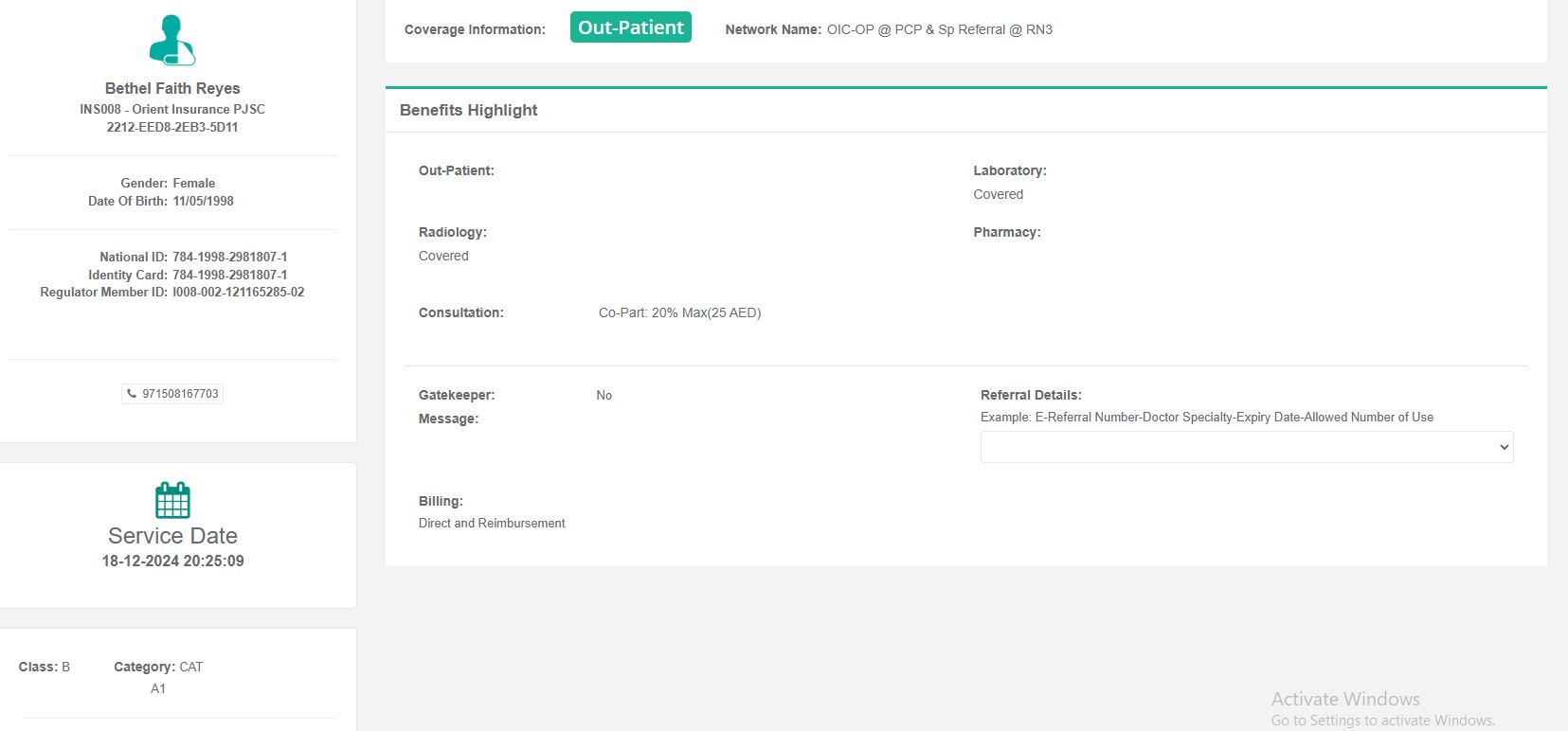This screenshot has height=731, width=1568.
Task: Click the Gatekeeper value No
Action: pyautogui.click(x=604, y=396)
